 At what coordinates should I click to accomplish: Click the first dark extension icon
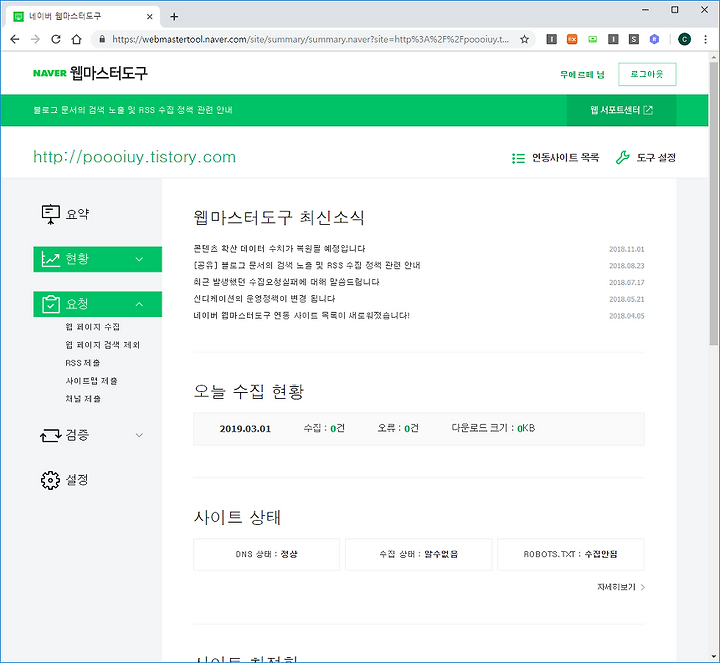coord(551,39)
